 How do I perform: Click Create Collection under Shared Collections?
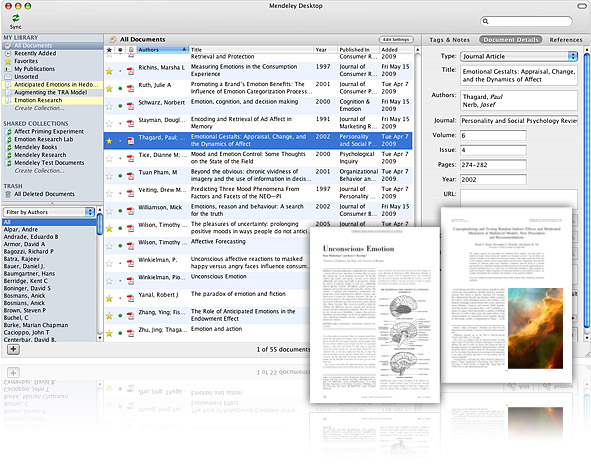click(x=39, y=171)
